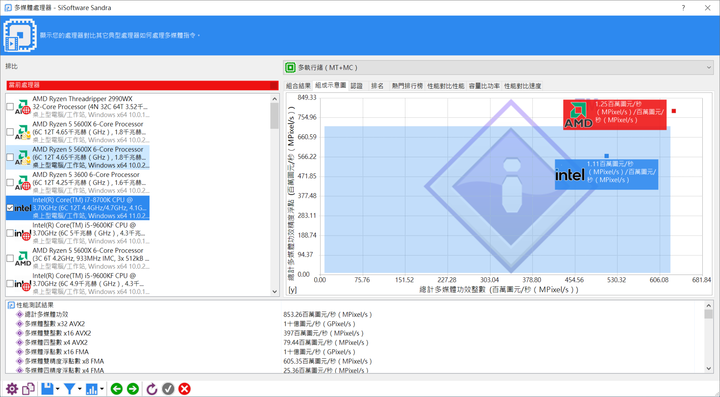720x397 pixels.
Task: Click the 79.44百萬圖元/秒 value
Action: point(326,342)
